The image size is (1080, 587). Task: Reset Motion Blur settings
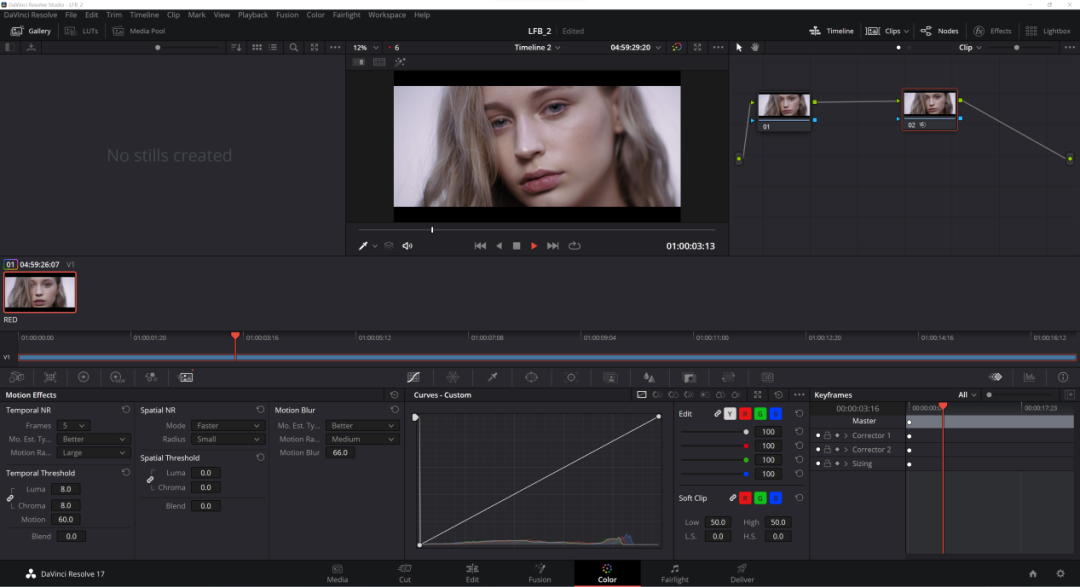395,410
